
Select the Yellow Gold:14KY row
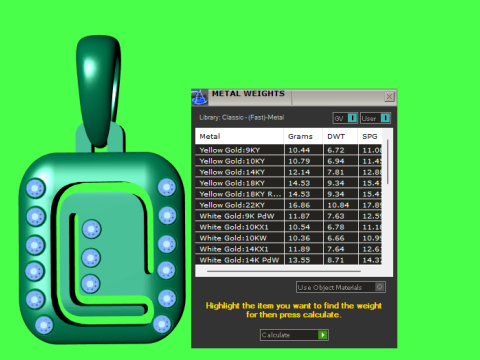point(289,172)
